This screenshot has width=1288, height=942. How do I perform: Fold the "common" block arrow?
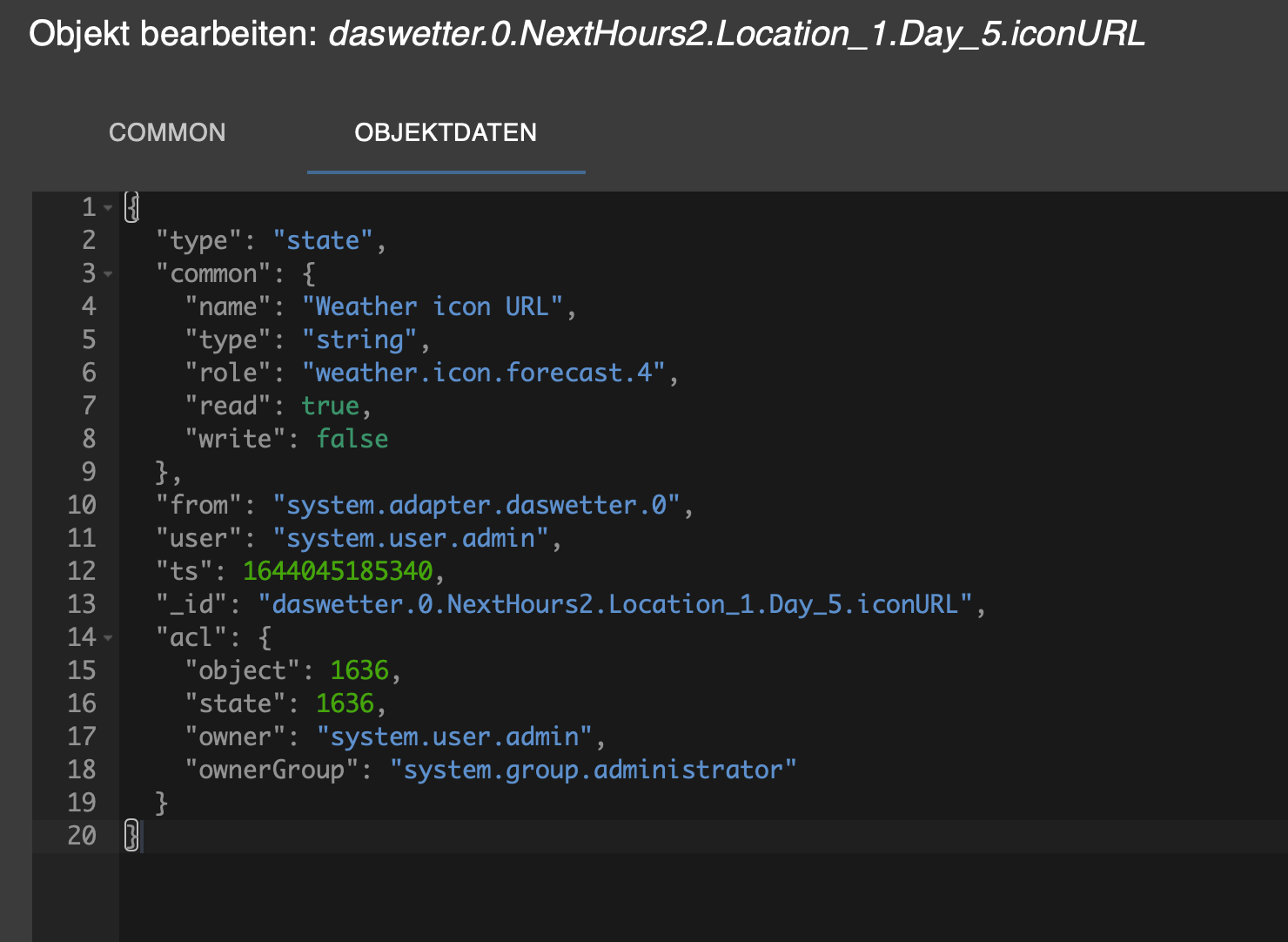[108, 273]
